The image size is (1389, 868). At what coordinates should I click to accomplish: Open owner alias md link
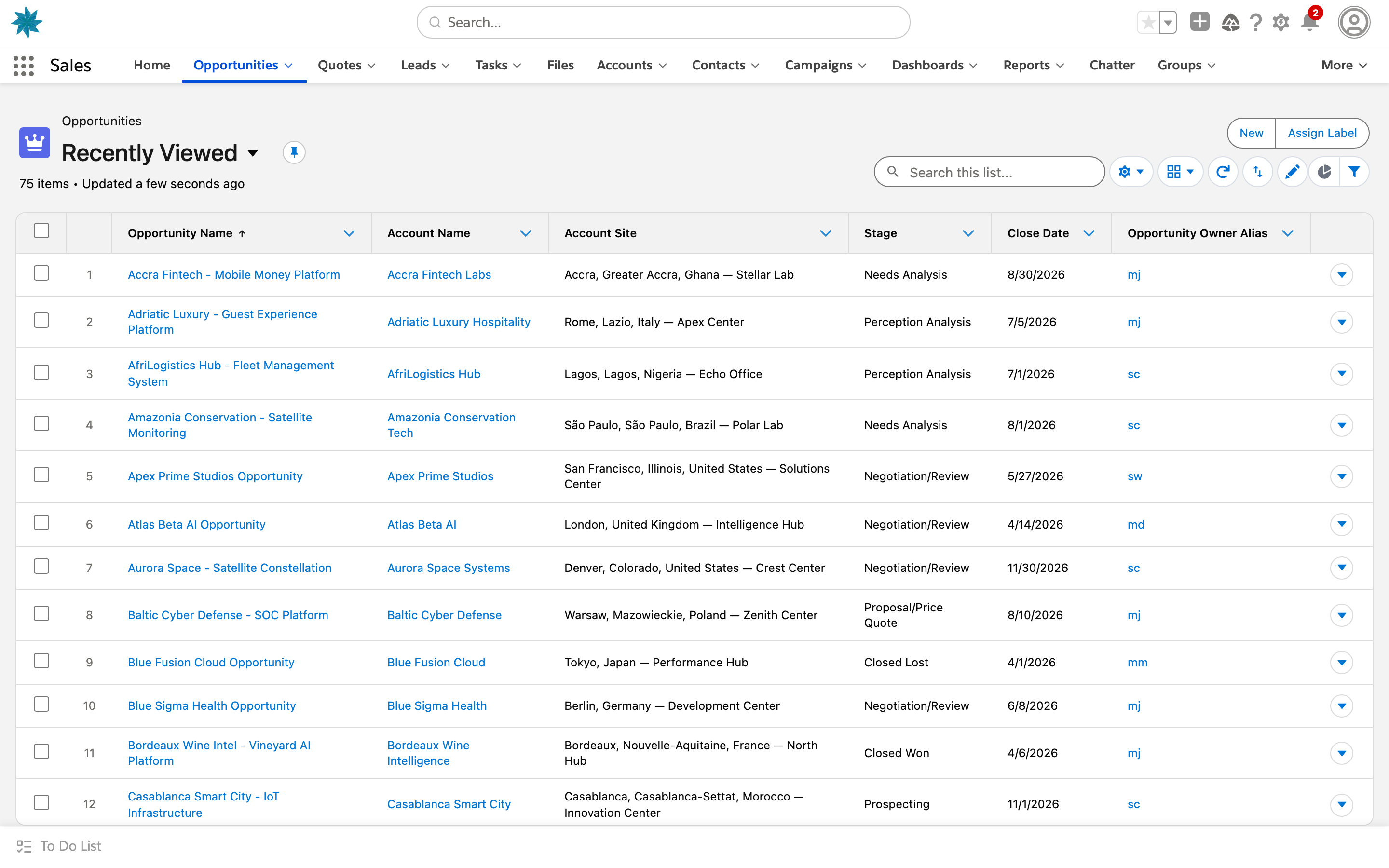click(x=1135, y=524)
